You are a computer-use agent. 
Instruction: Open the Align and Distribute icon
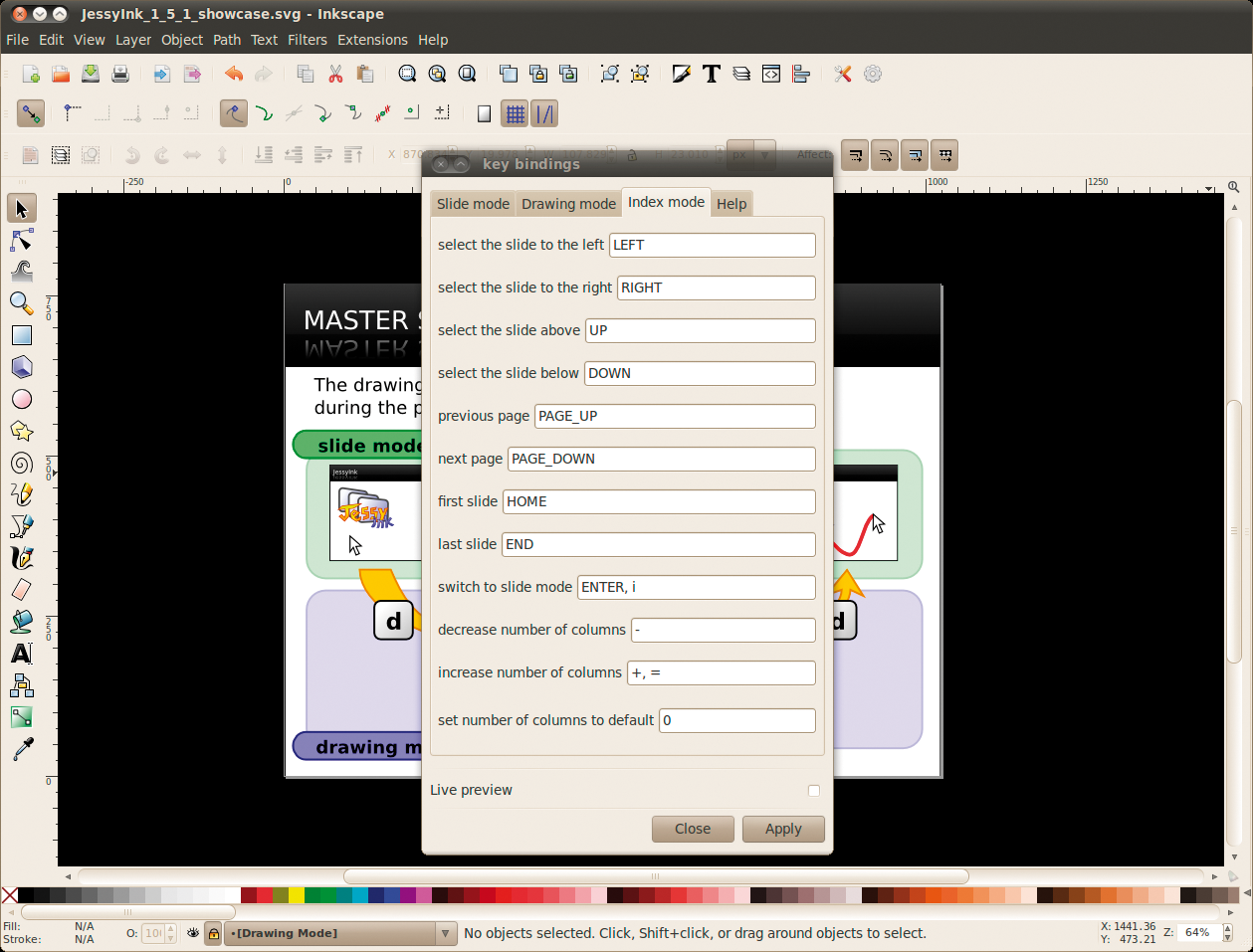pos(801,74)
